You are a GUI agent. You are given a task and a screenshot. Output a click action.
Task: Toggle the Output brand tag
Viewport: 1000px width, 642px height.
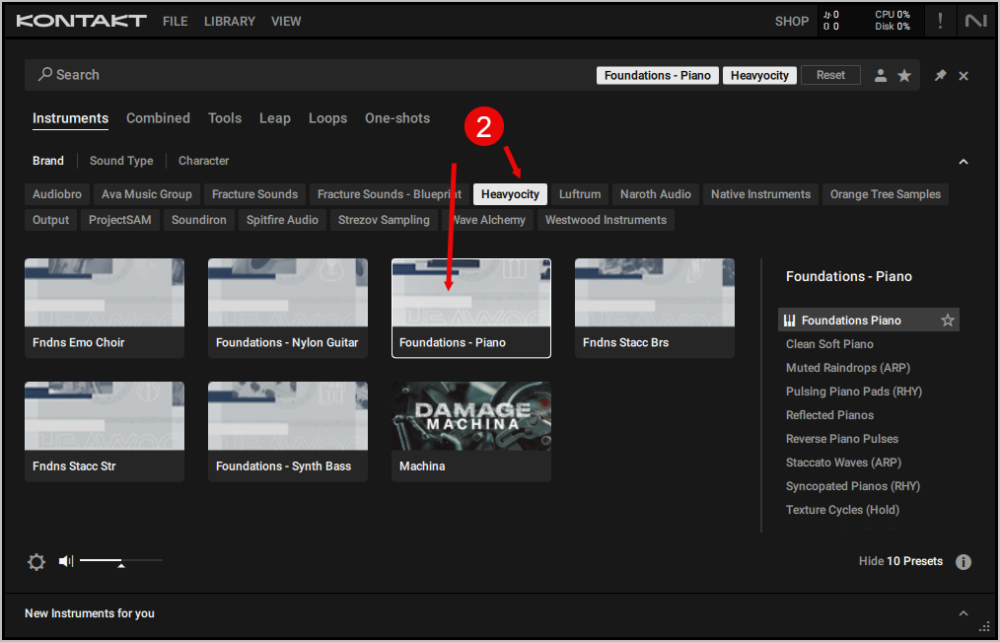click(x=50, y=220)
